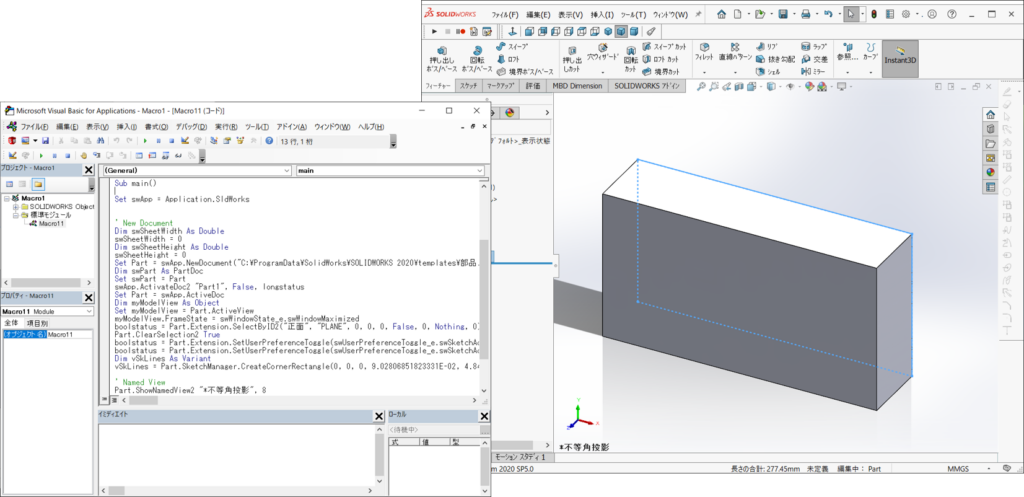
Task: Click the Extruded Cut (押し出しカット) tool
Action: coord(572,59)
